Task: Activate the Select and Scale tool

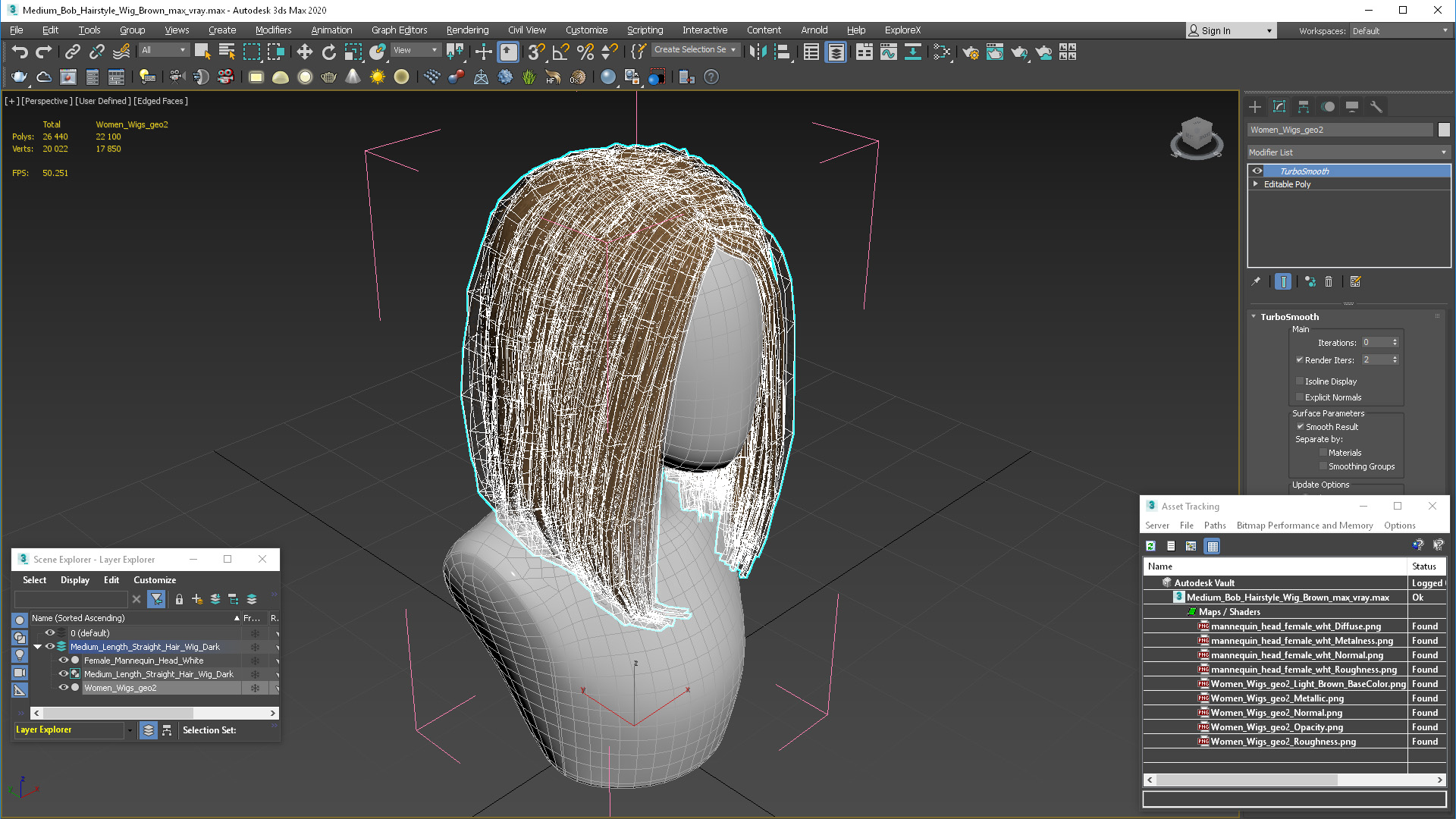Action: 353,52
